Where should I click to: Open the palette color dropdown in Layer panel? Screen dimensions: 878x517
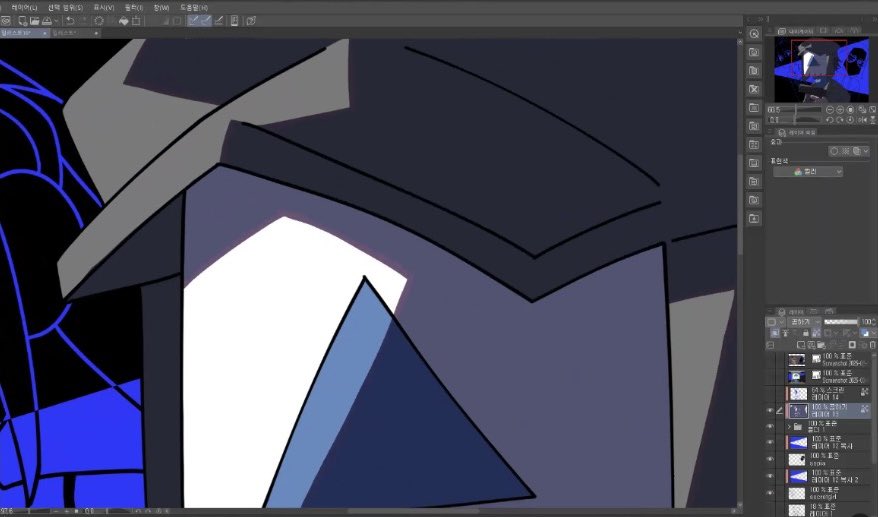[x=776, y=322]
